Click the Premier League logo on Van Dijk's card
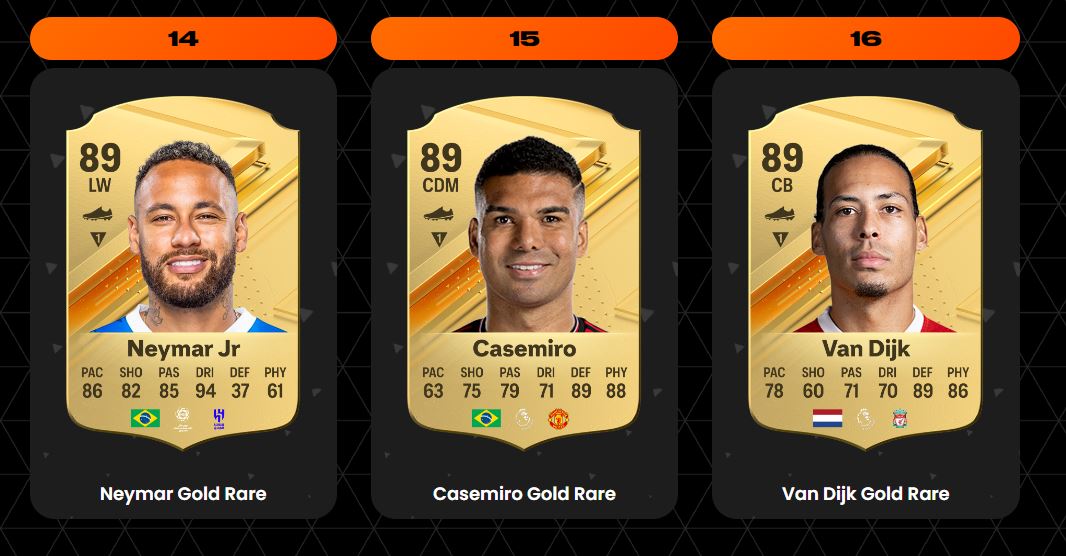This screenshot has height=556, width=1066. coord(865,418)
